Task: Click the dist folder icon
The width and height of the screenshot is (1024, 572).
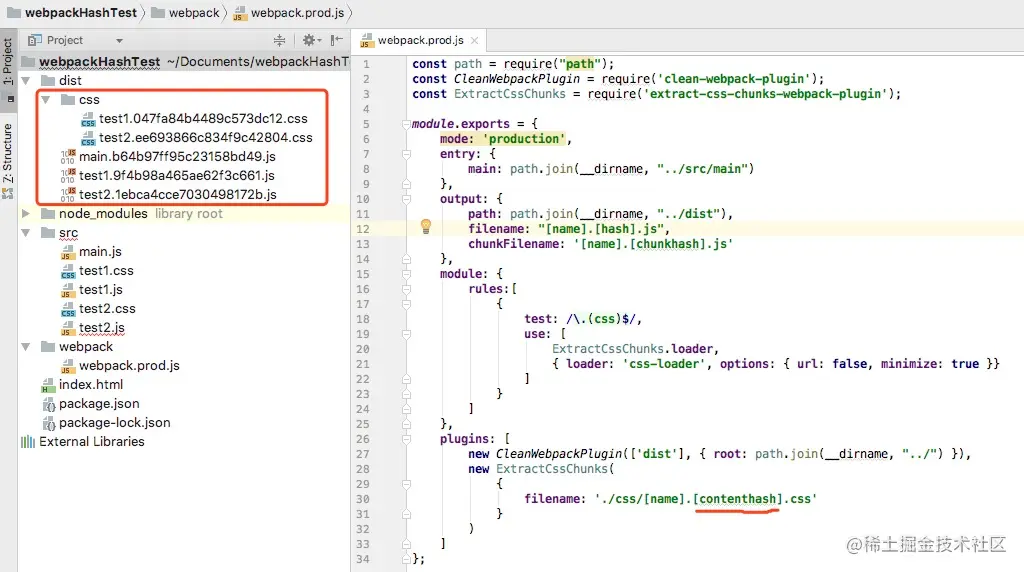Action: [x=48, y=80]
